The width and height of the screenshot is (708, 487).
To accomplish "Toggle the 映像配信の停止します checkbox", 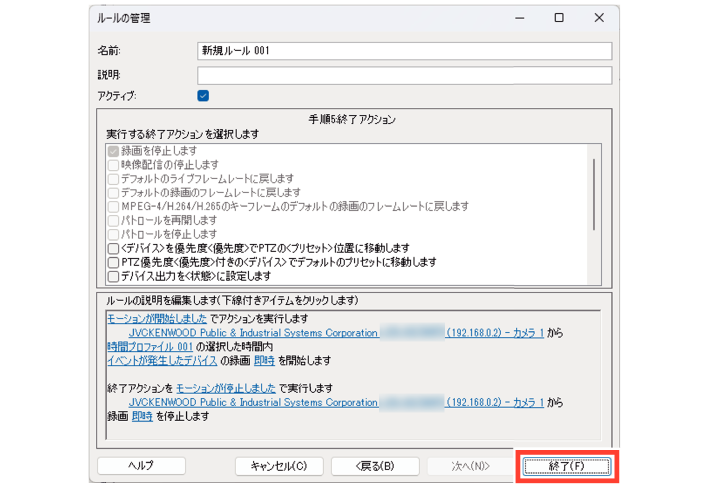I will [113, 165].
